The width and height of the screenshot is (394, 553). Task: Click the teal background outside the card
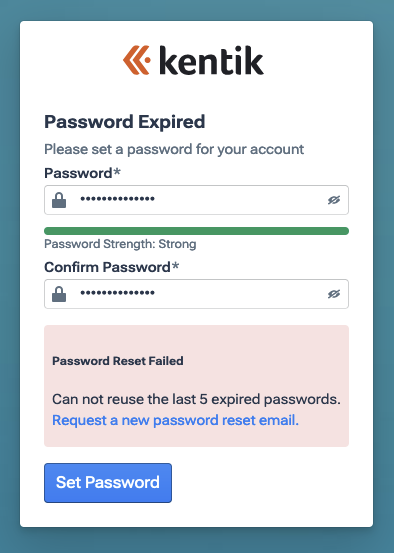pyautogui.click(x=9, y=275)
